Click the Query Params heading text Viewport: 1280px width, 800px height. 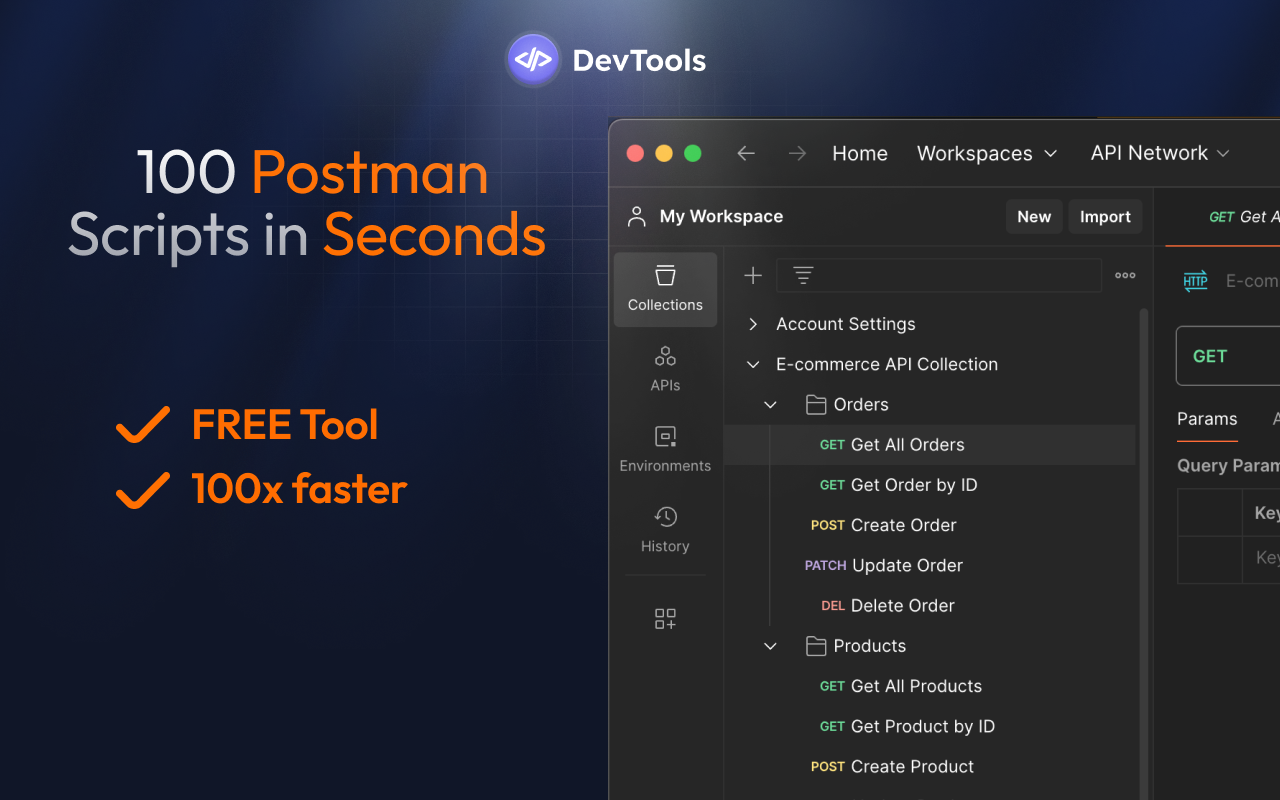coord(1228,465)
